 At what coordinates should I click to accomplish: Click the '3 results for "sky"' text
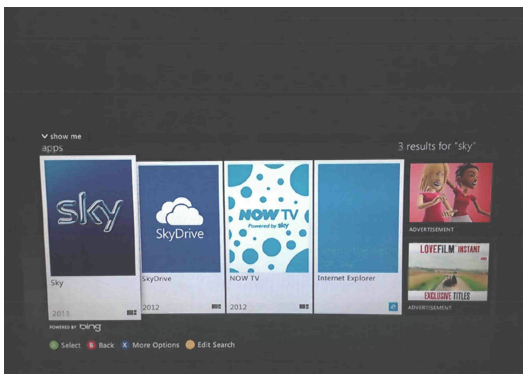(x=437, y=146)
